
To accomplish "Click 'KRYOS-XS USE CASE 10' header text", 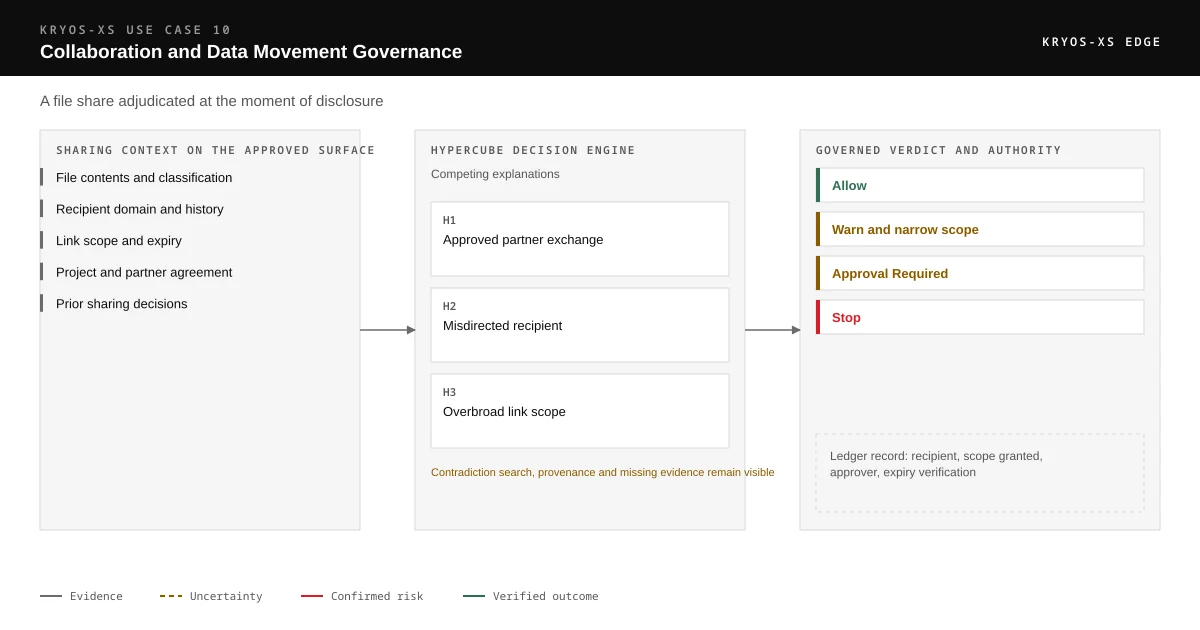I will (x=135, y=30).
